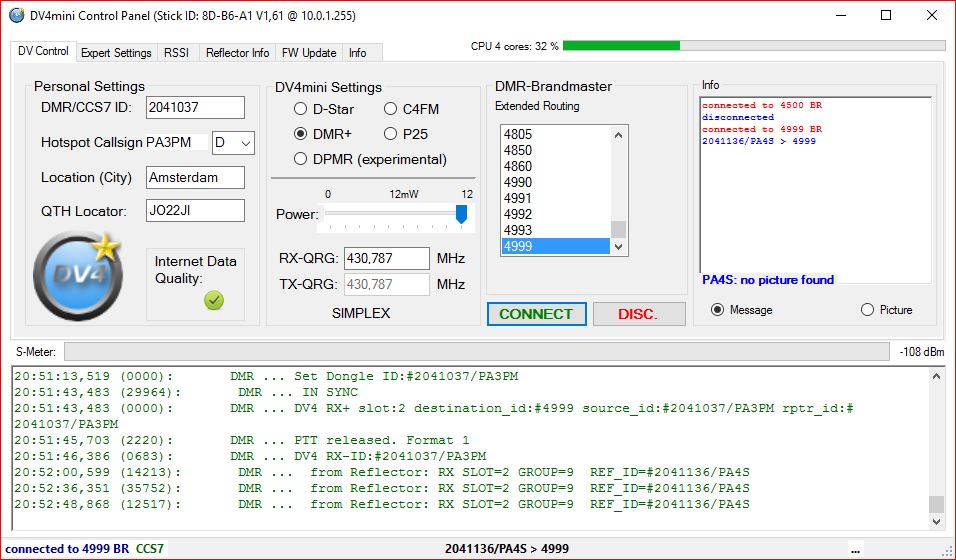Click the log scrollbar thumb
Image resolution: width=956 pixels, height=560 pixels.
936,504
